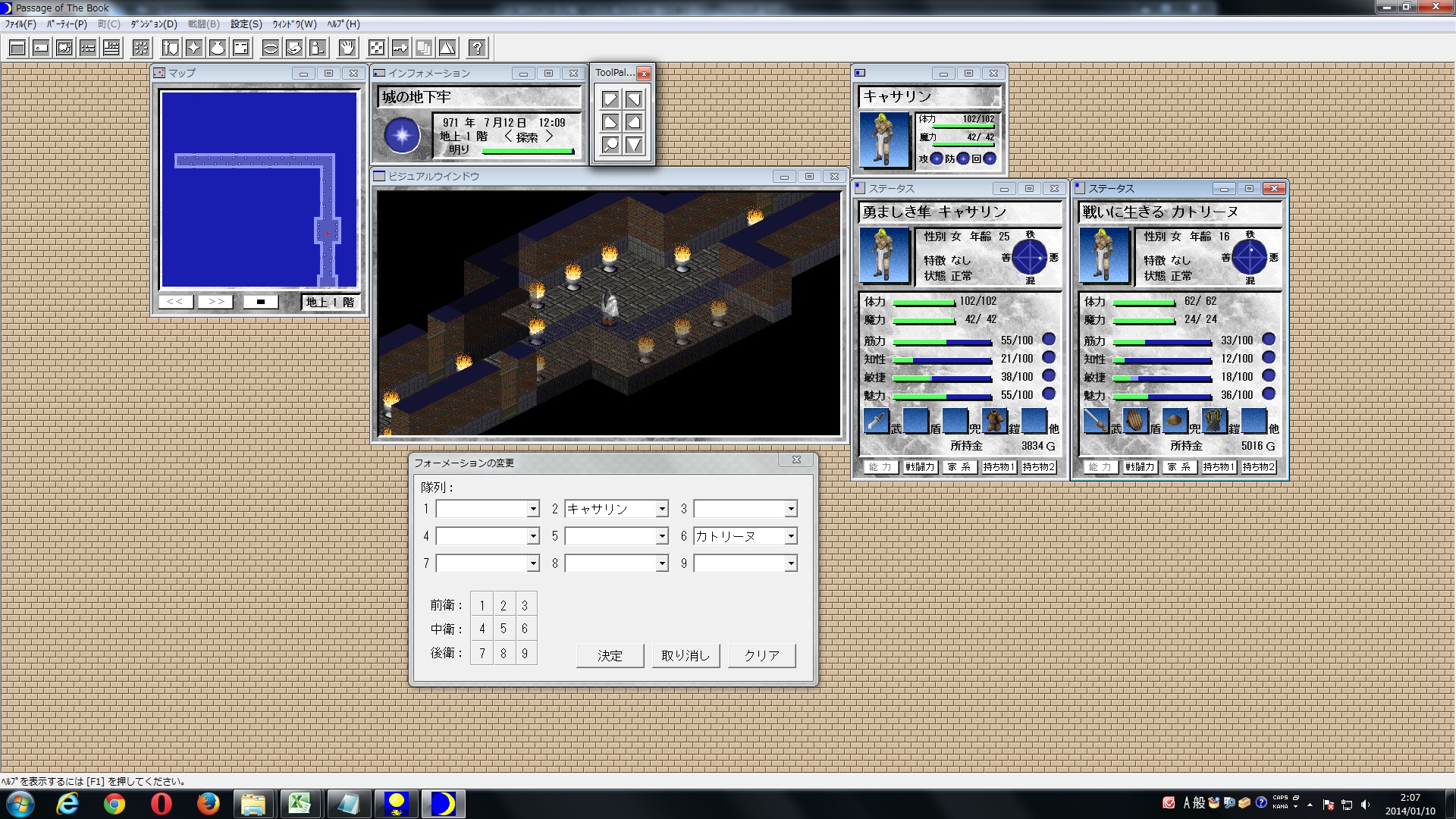Click the downward triangle tool in ToolPal
The image size is (1456, 819).
click(x=635, y=145)
